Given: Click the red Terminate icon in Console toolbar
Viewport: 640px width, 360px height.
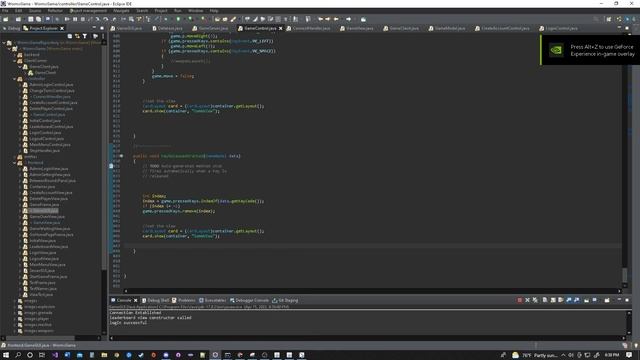Looking at the screenshot, I should click(x=520, y=300).
